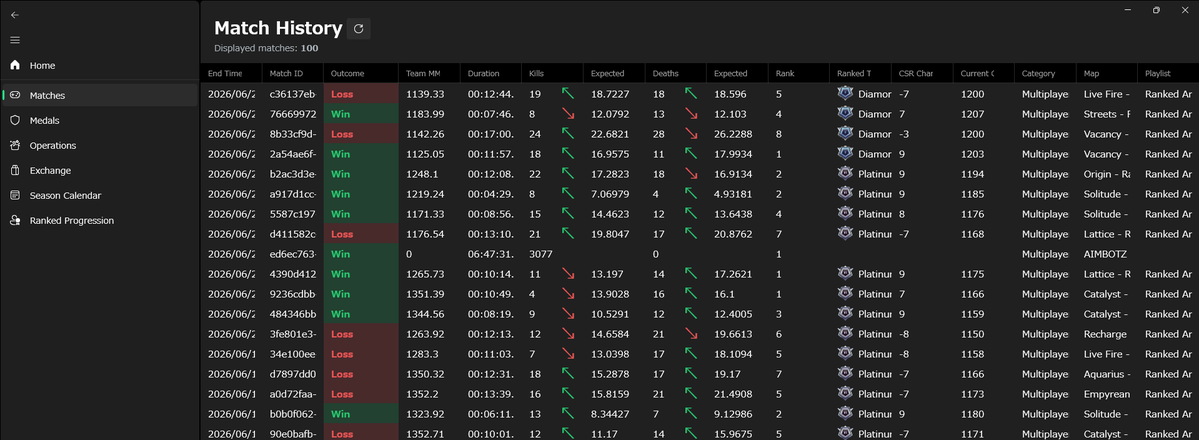Image resolution: width=1199 pixels, height=440 pixels.
Task: Sort by Duration column header
Action: pyautogui.click(x=491, y=73)
